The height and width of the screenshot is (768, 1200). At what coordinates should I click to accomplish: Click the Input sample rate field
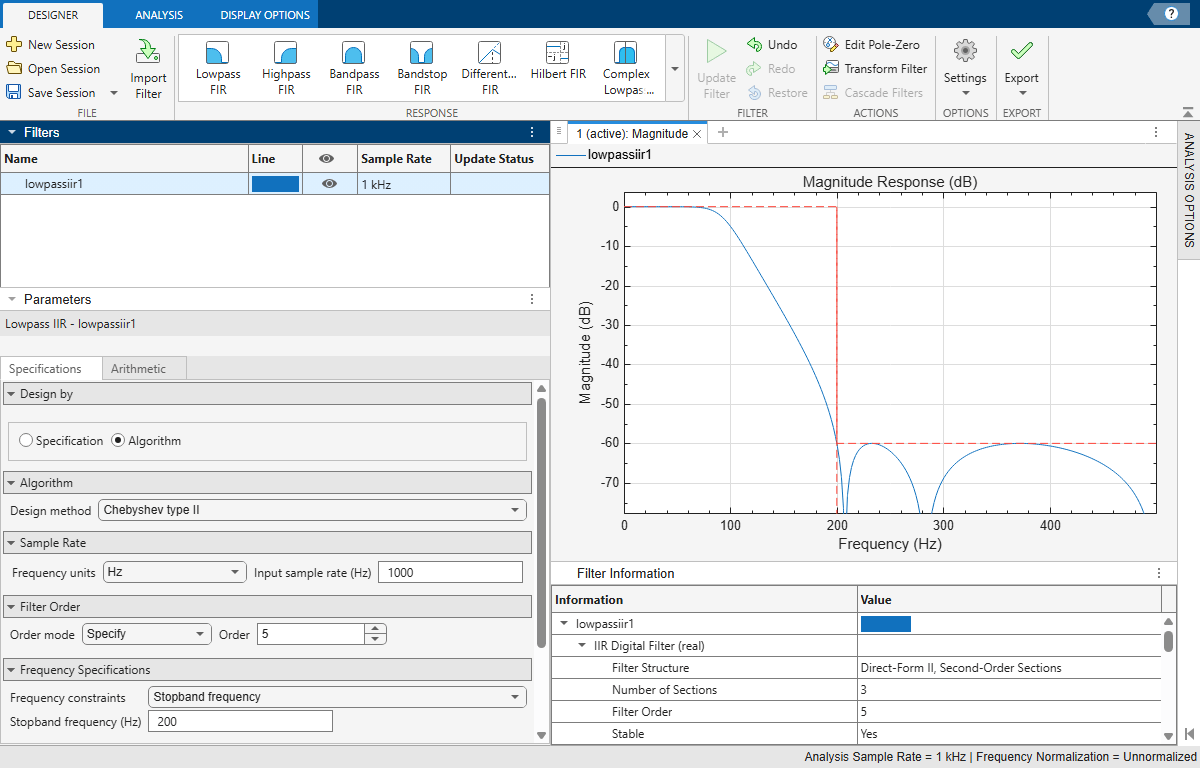click(x=450, y=572)
